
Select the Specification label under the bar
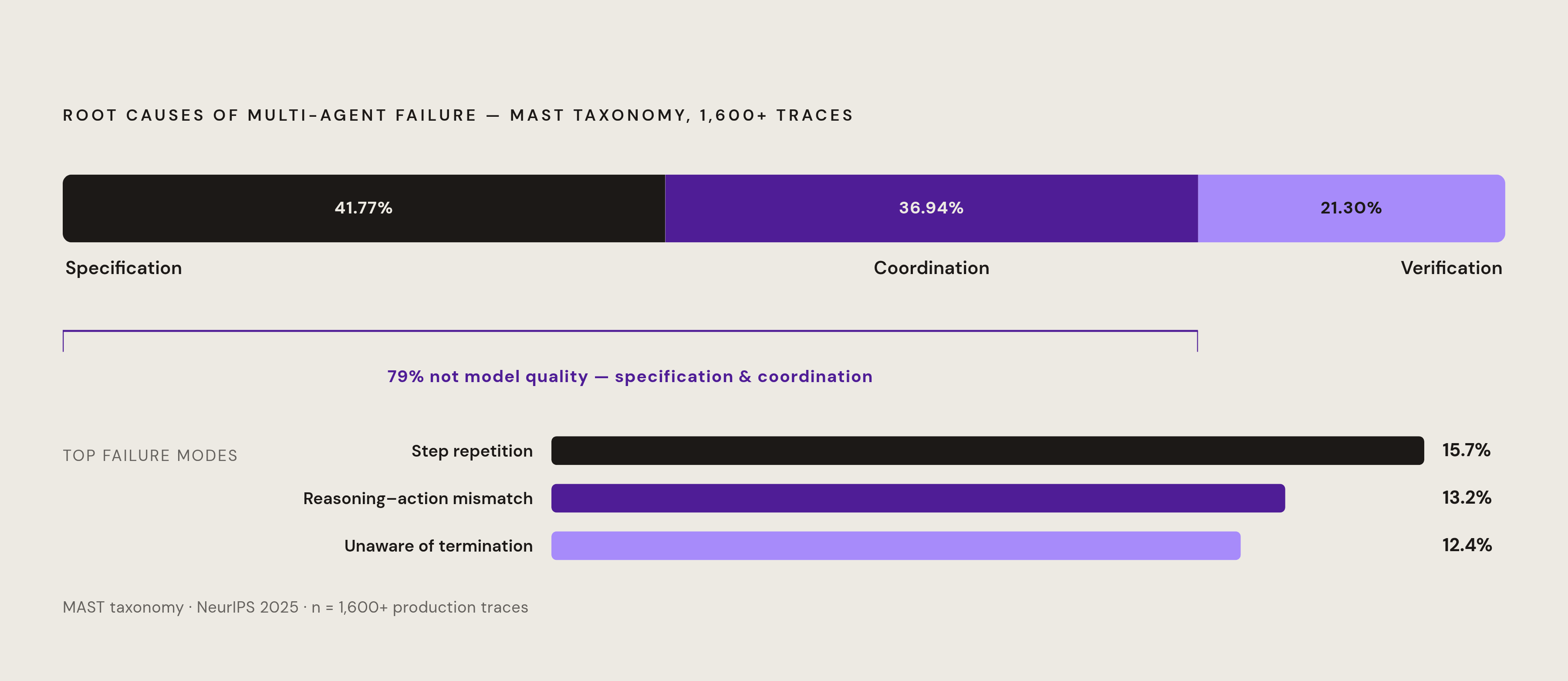point(124,268)
